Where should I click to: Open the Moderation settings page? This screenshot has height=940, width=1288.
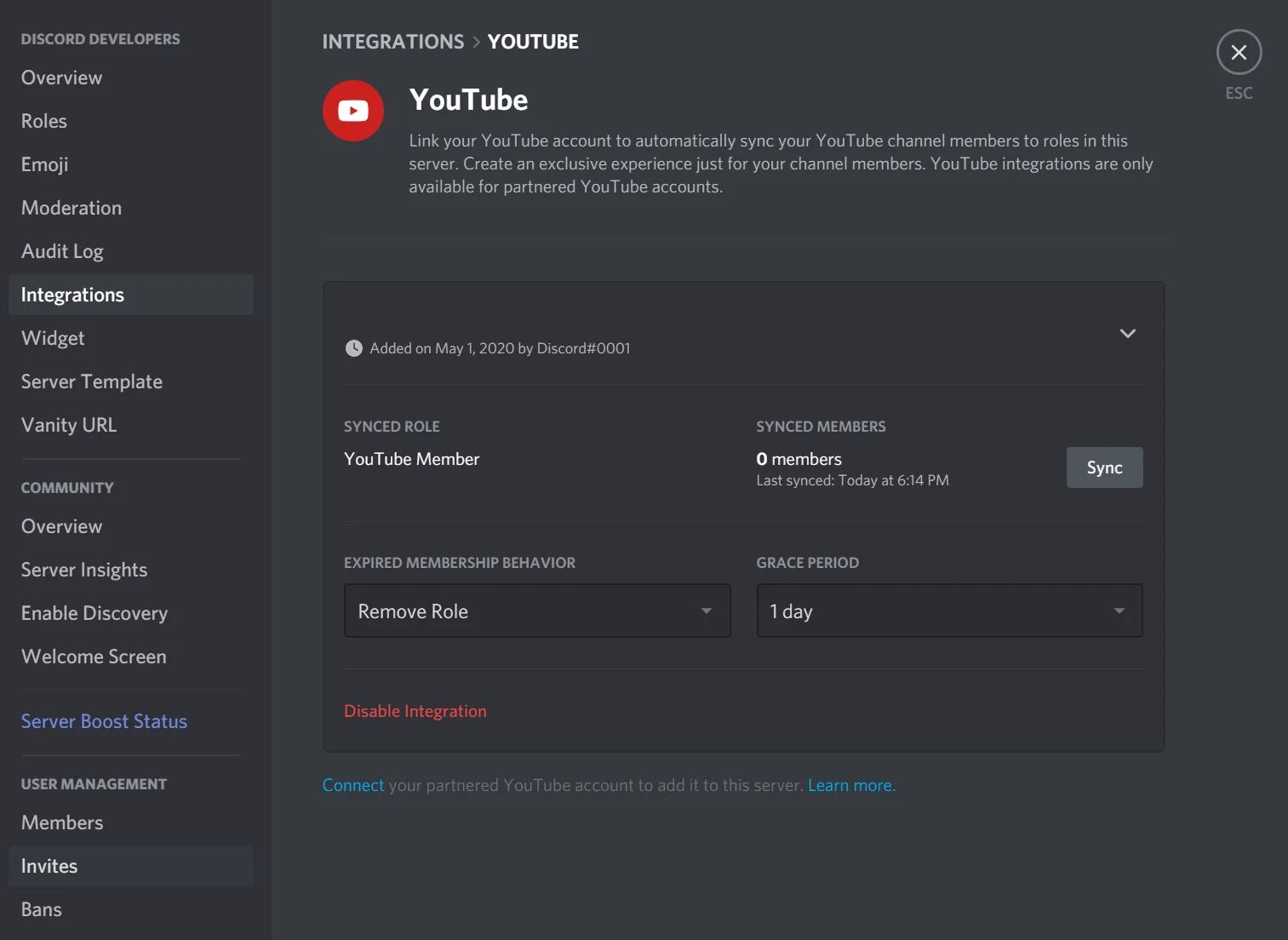point(71,207)
